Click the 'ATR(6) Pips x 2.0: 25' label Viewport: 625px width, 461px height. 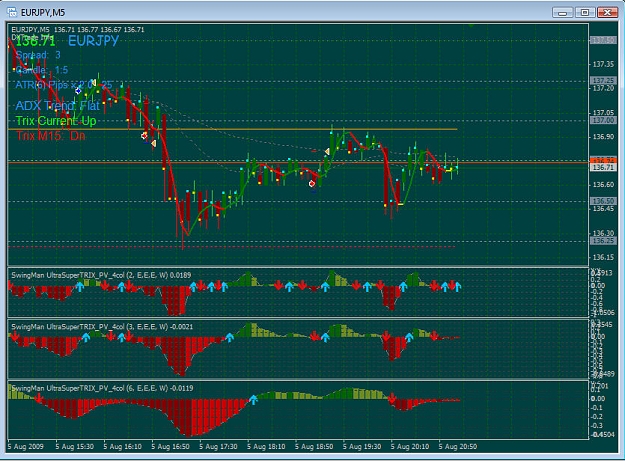64,85
